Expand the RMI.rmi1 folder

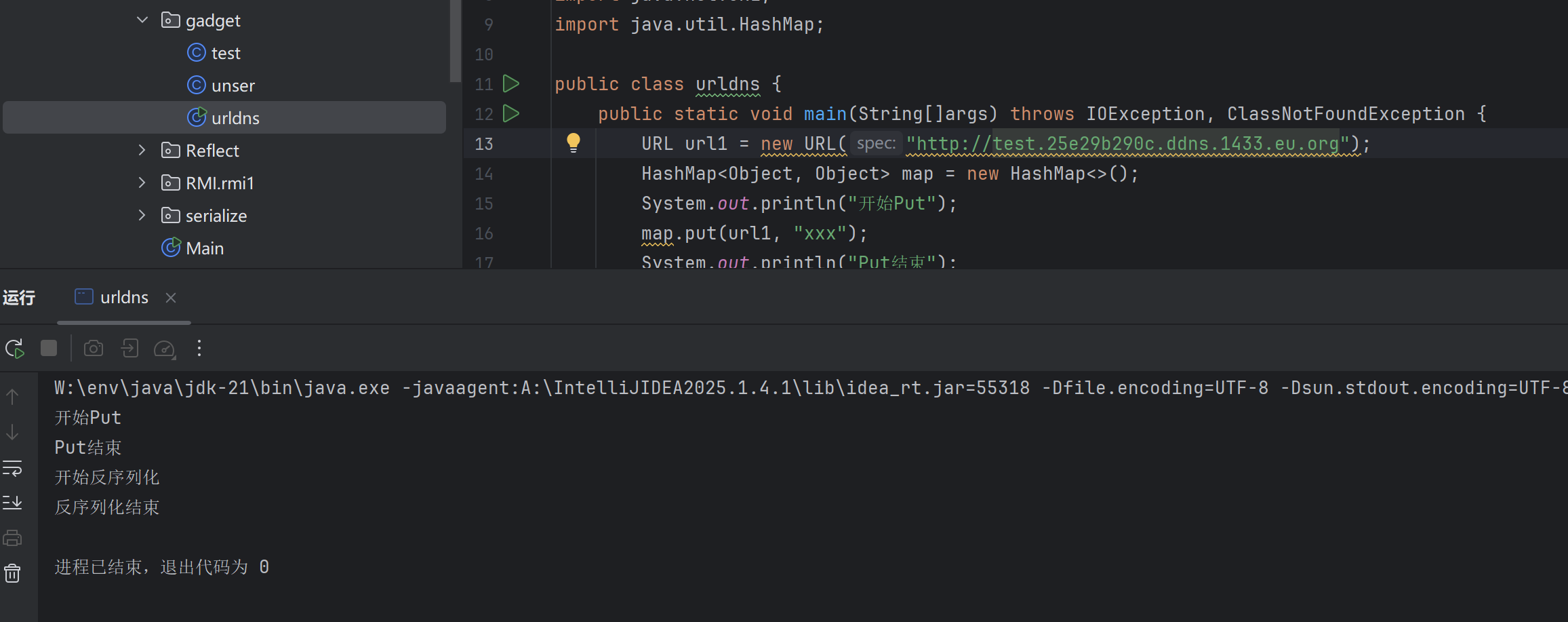[x=142, y=183]
